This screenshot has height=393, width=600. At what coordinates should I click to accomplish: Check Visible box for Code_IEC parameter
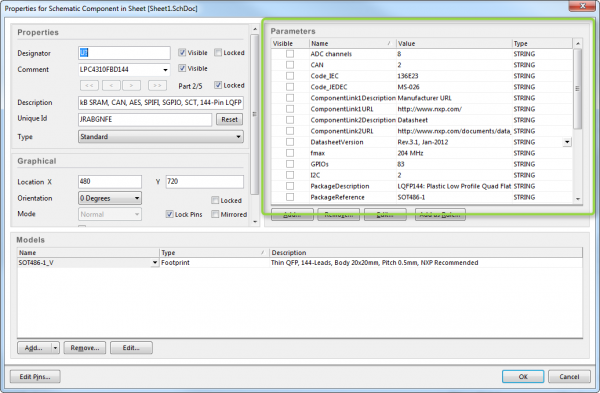click(x=290, y=76)
